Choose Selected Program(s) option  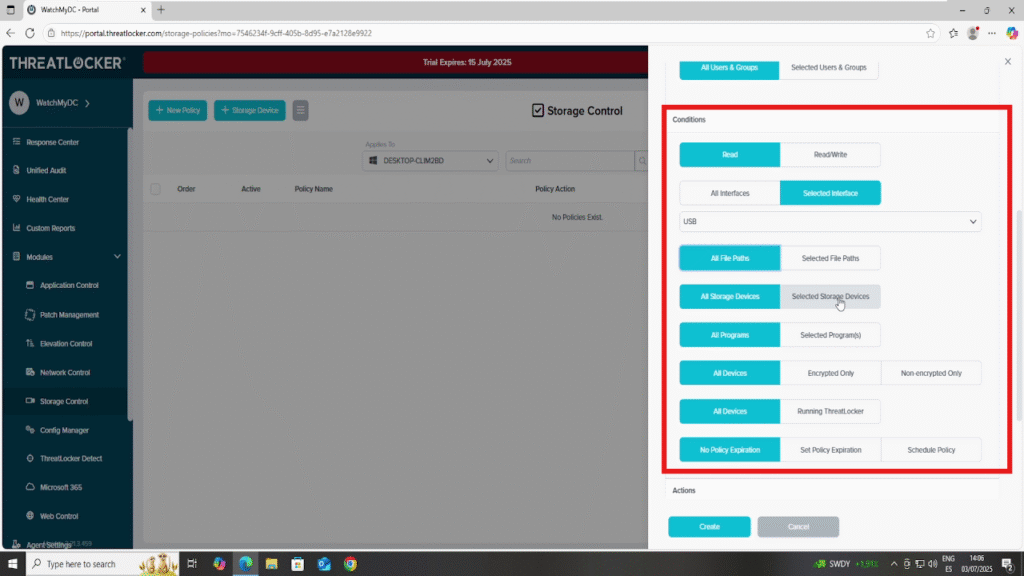click(x=830, y=335)
